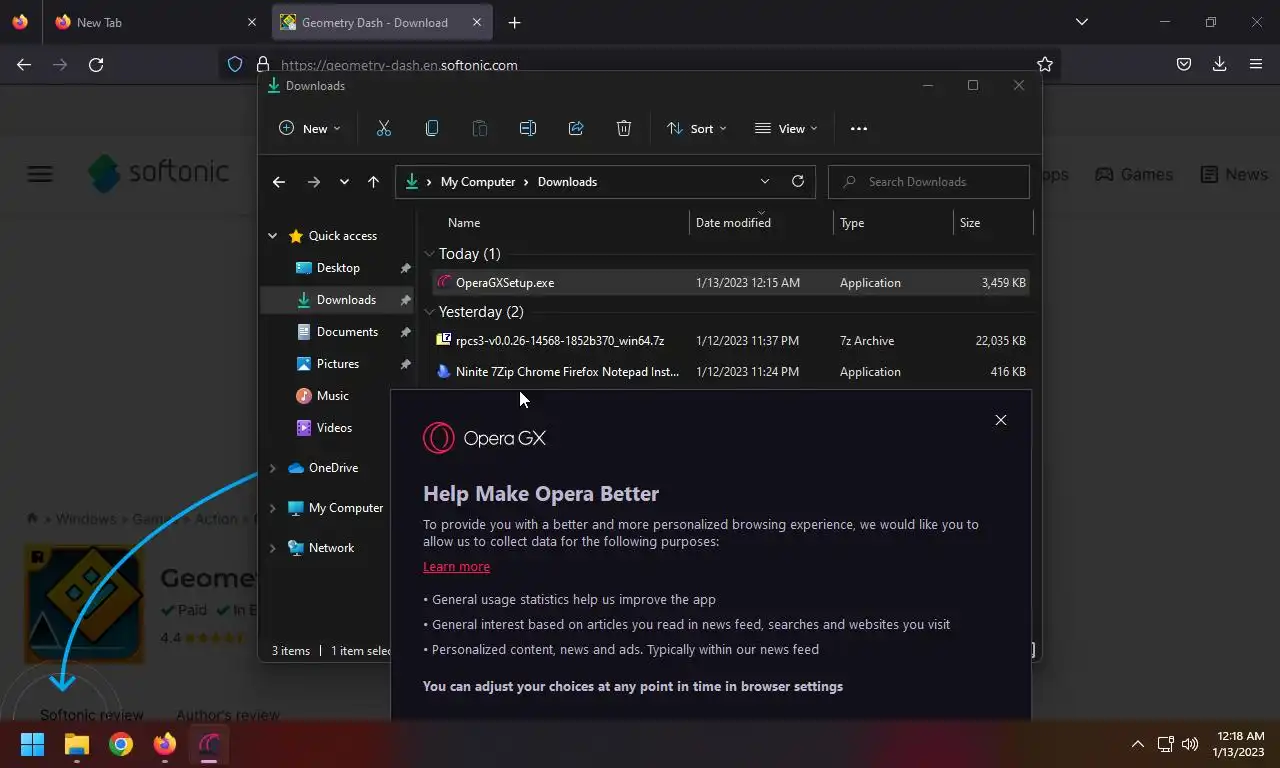This screenshot has height=768, width=1280.
Task: Open the New item dropdown
Action: point(309,128)
